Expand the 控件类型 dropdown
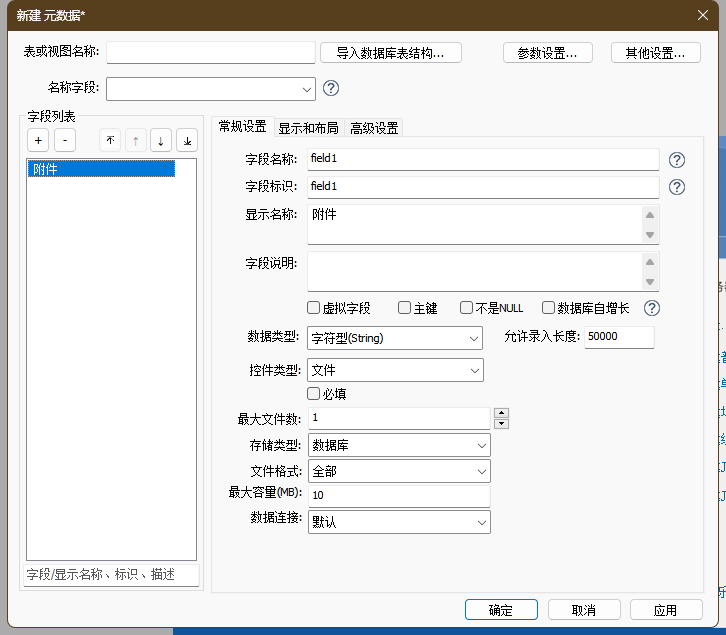The width and height of the screenshot is (726, 635). [x=395, y=370]
